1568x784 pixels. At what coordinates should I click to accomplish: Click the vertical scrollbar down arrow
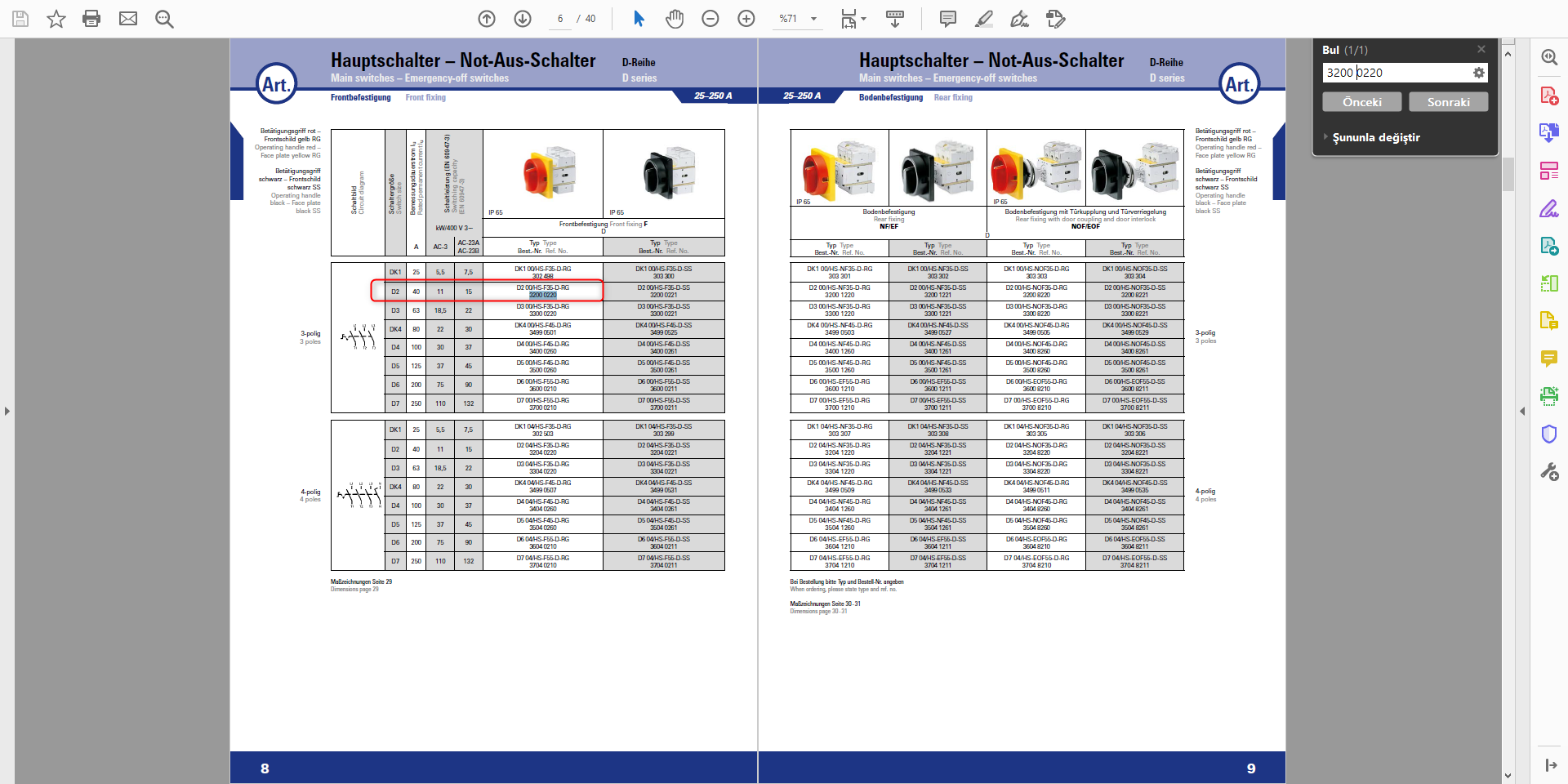[1508, 776]
